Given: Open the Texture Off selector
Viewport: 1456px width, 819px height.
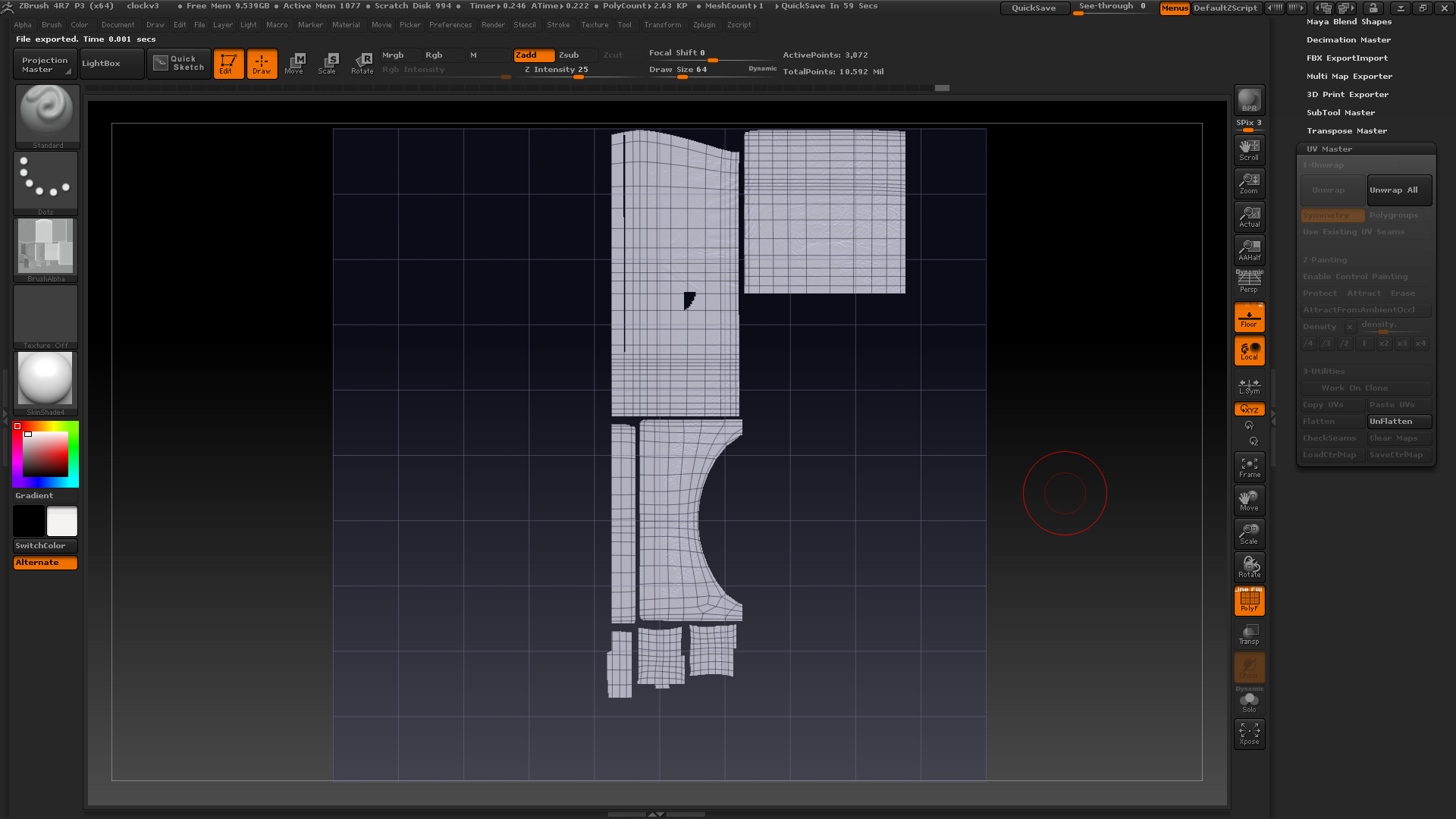Looking at the screenshot, I should [45, 317].
